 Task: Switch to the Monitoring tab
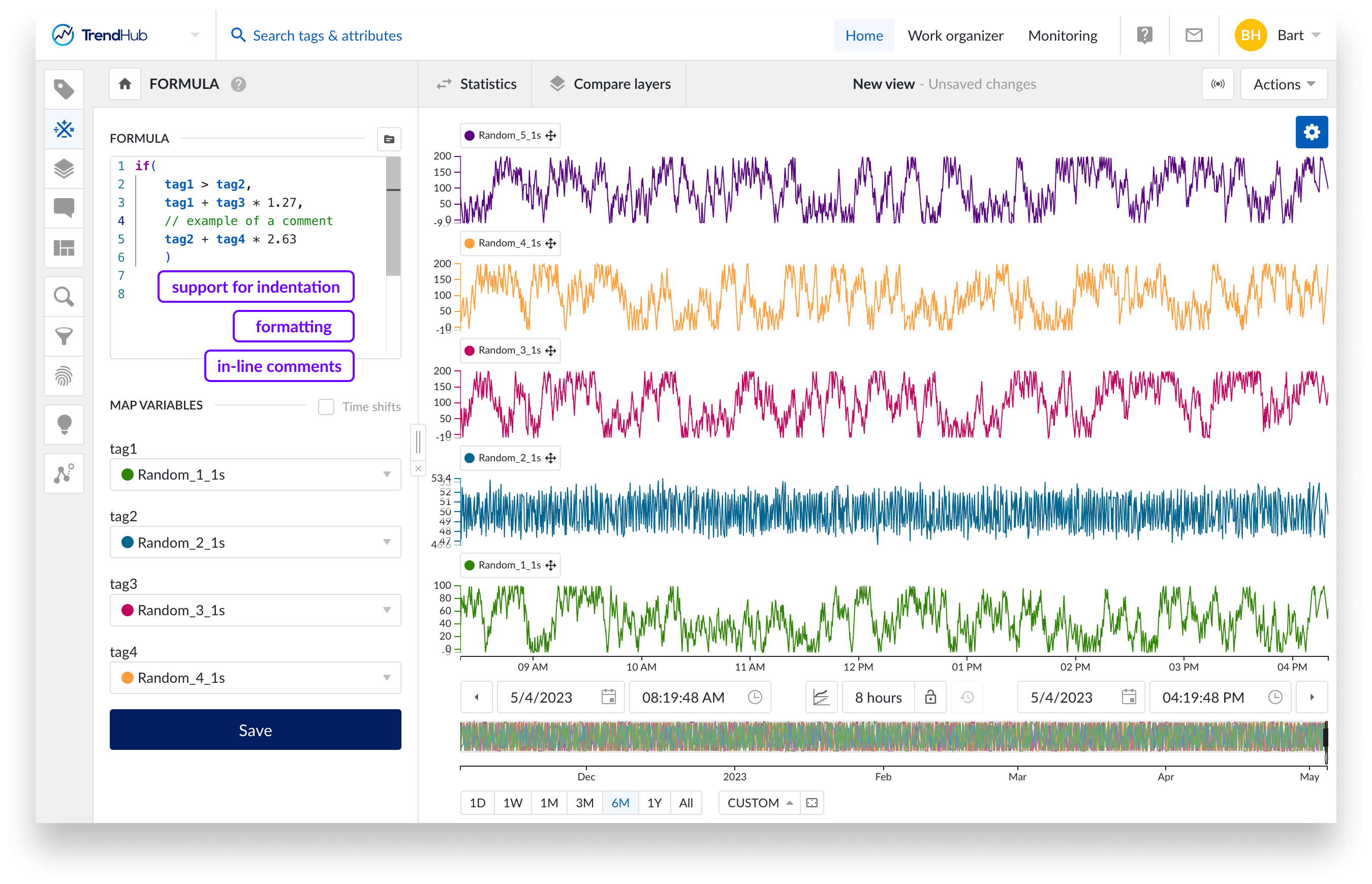1062,36
